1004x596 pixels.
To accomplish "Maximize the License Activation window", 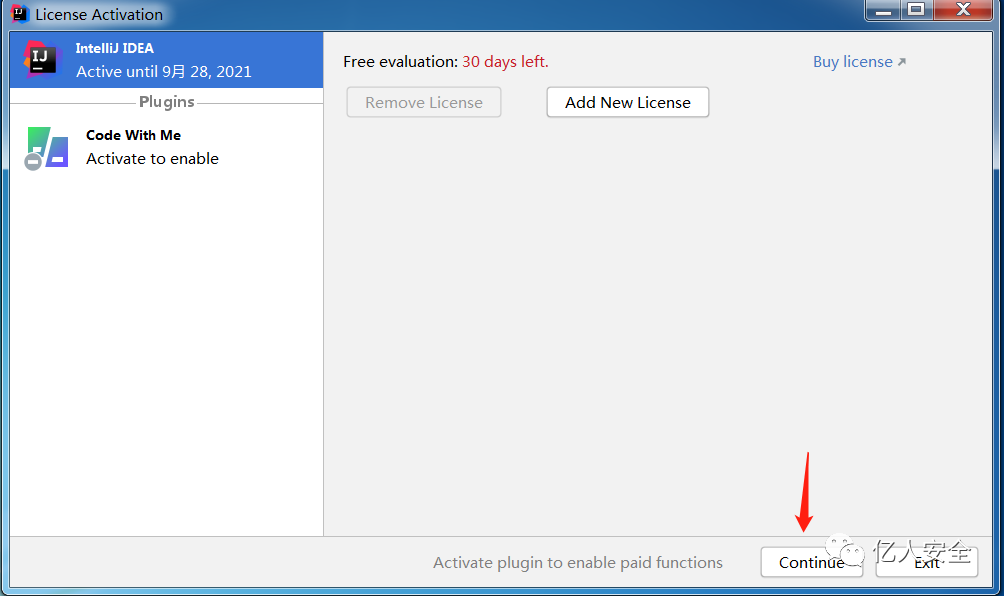I will (917, 10).
